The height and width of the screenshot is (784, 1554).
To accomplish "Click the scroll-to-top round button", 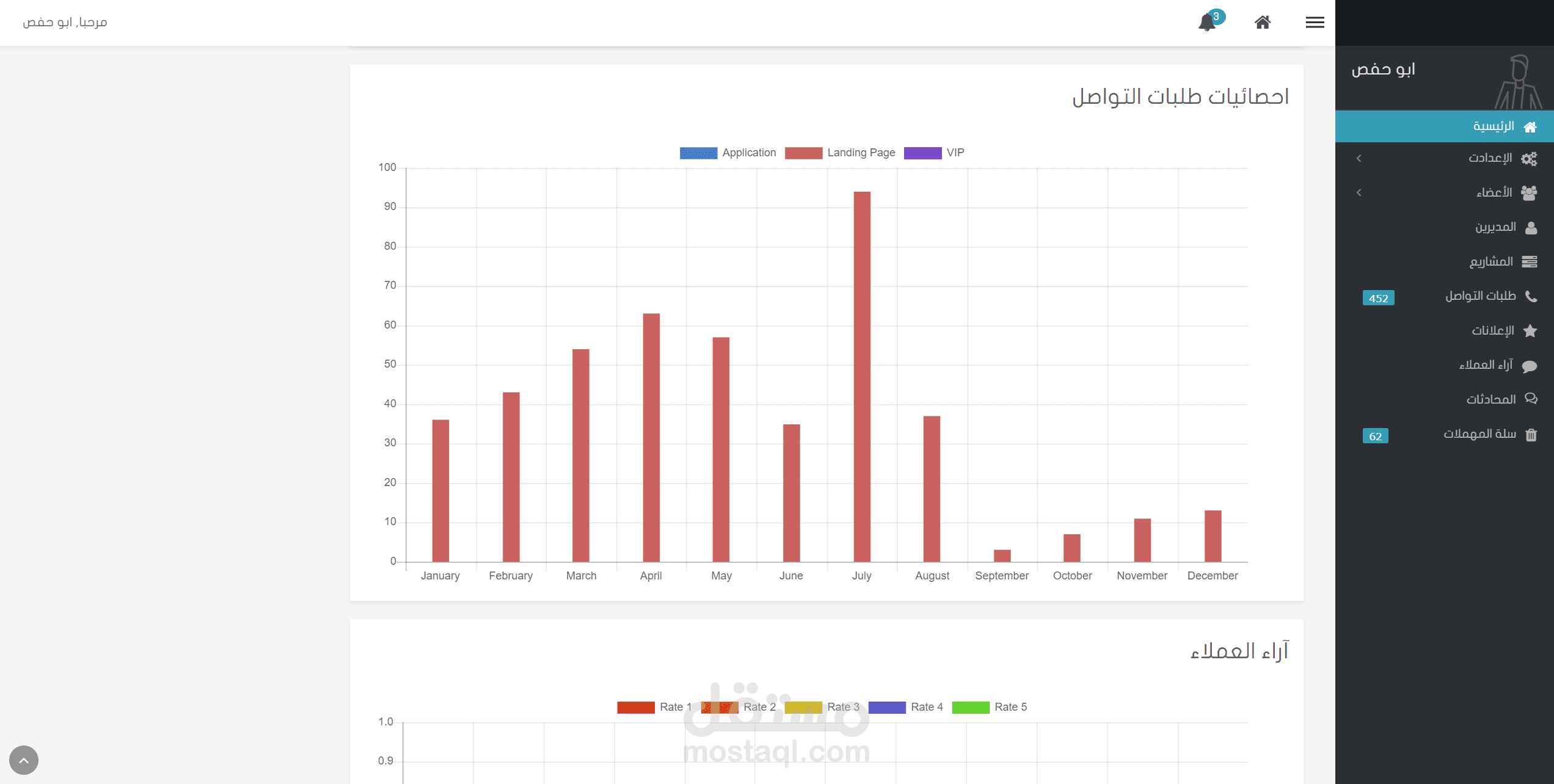I will coord(24,760).
